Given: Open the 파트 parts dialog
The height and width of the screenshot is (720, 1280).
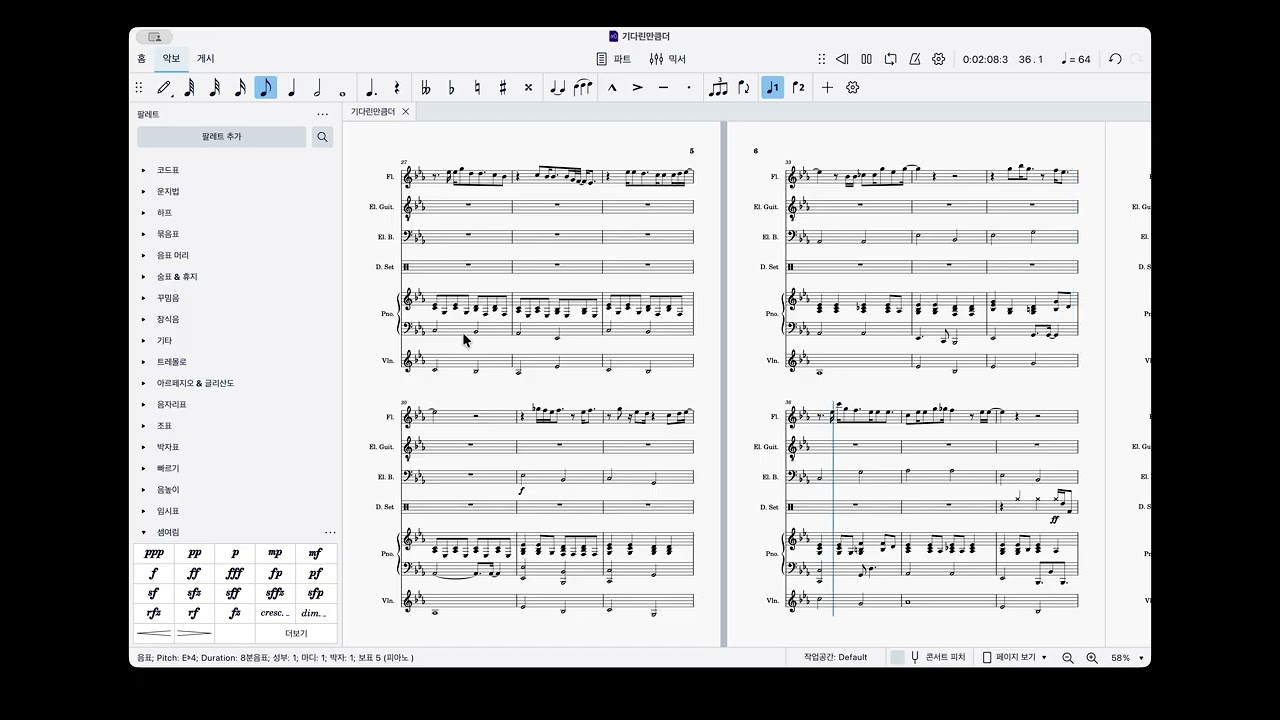Looking at the screenshot, I should (614, 59).
